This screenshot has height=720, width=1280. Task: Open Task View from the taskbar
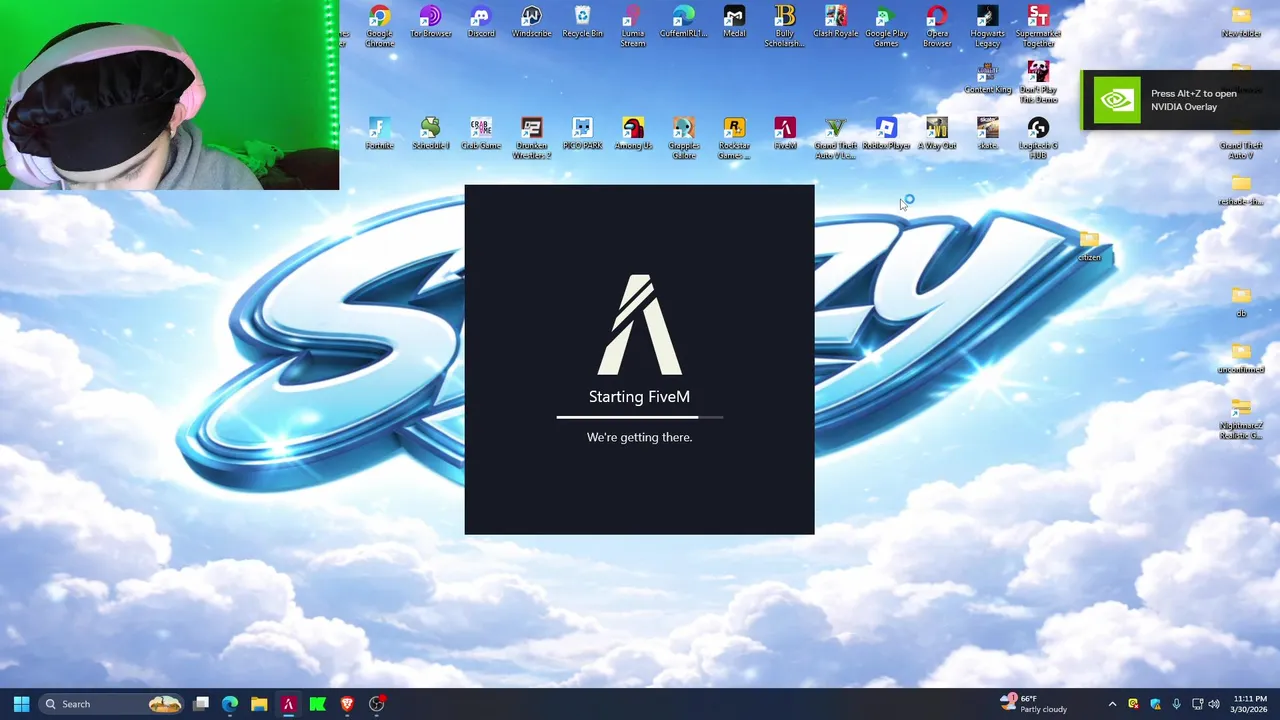pos(201,704)
